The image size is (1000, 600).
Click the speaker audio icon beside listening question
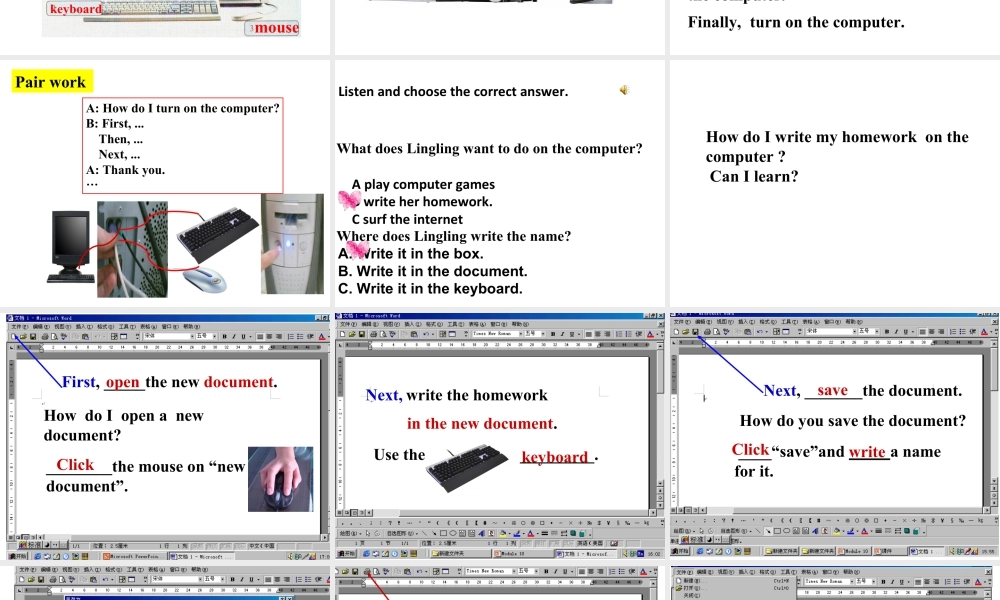coord(623,90)
